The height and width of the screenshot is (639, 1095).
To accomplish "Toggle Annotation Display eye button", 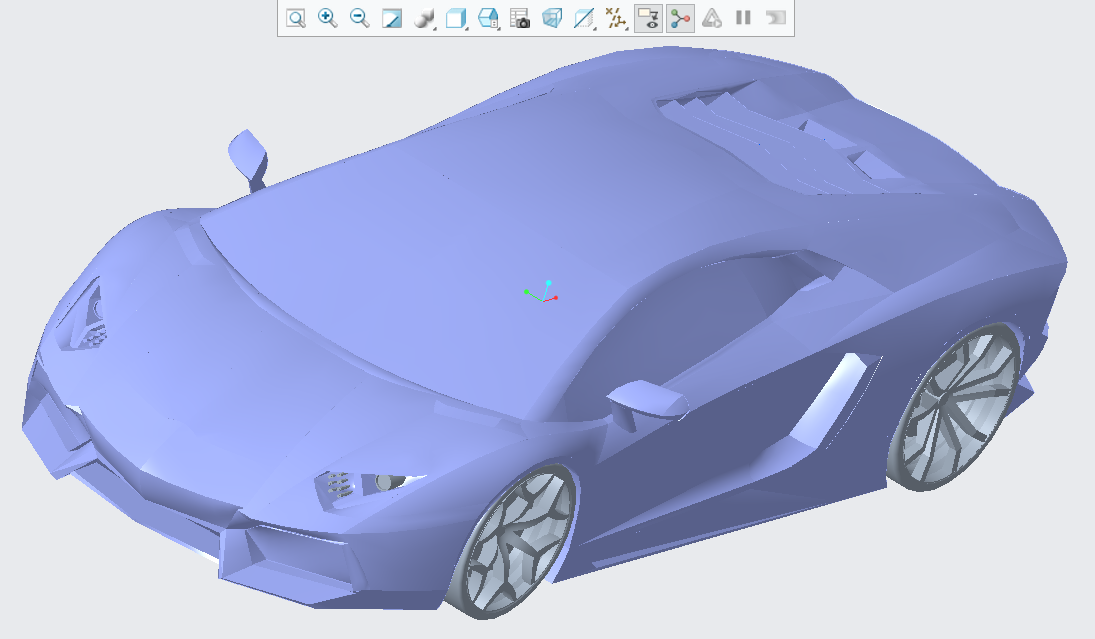I will [x=648, y=18].
